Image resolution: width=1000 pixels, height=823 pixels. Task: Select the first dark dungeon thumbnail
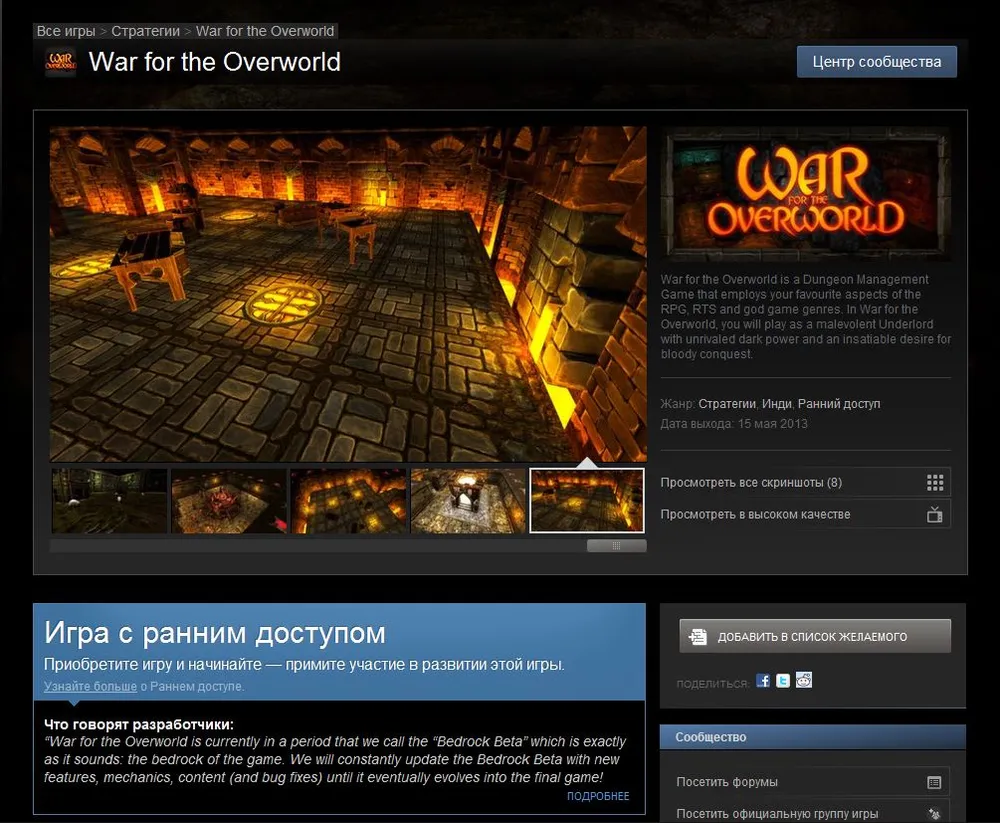tap(110, 501)
